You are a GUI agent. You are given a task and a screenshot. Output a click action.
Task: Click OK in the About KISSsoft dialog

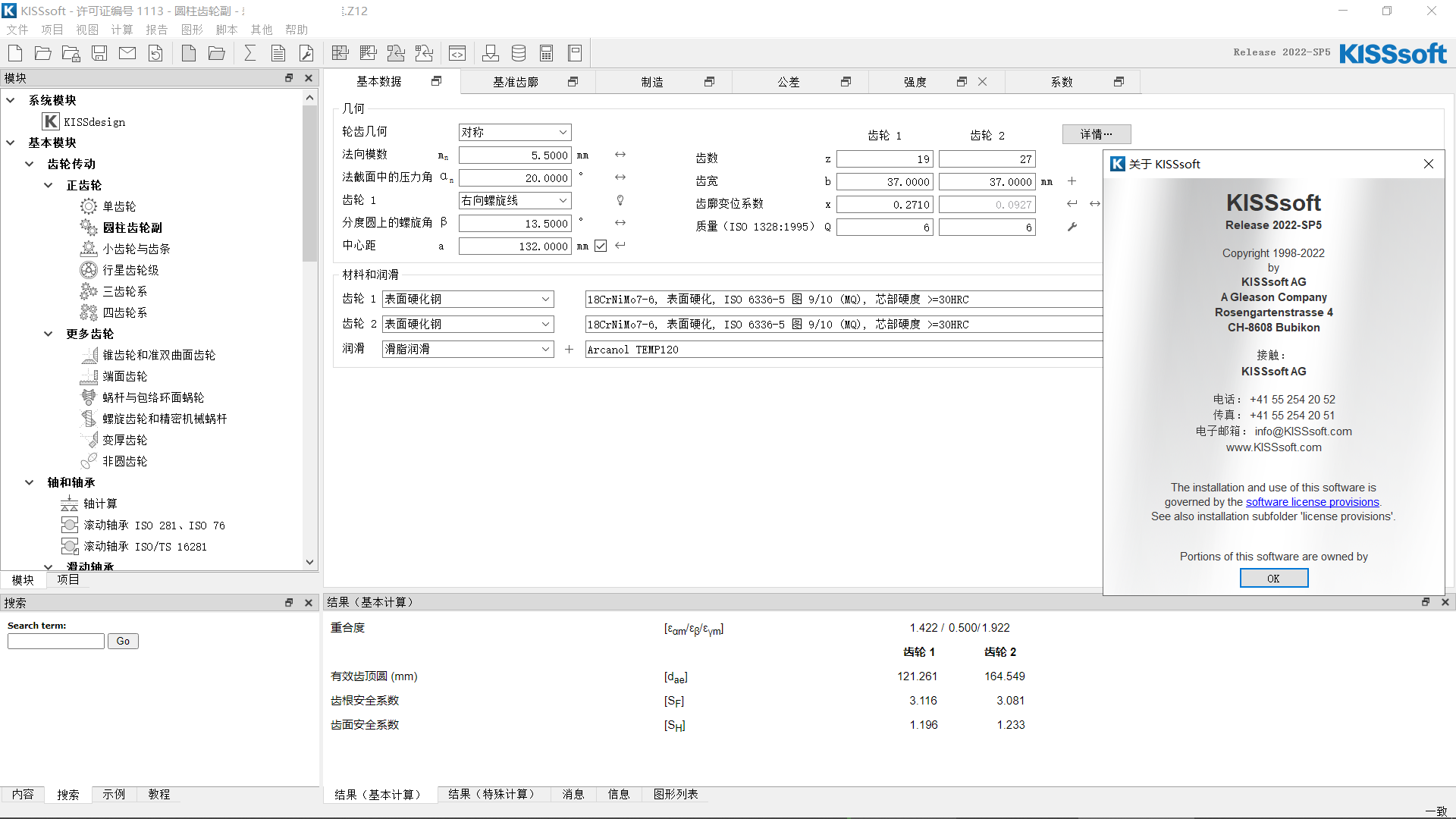[x=1274, y=579]
